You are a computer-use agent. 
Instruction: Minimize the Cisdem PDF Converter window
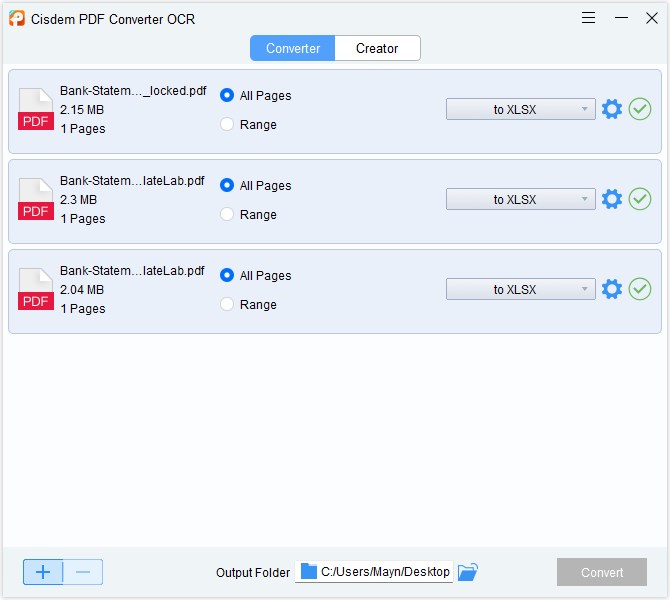(x=621, y=18)
